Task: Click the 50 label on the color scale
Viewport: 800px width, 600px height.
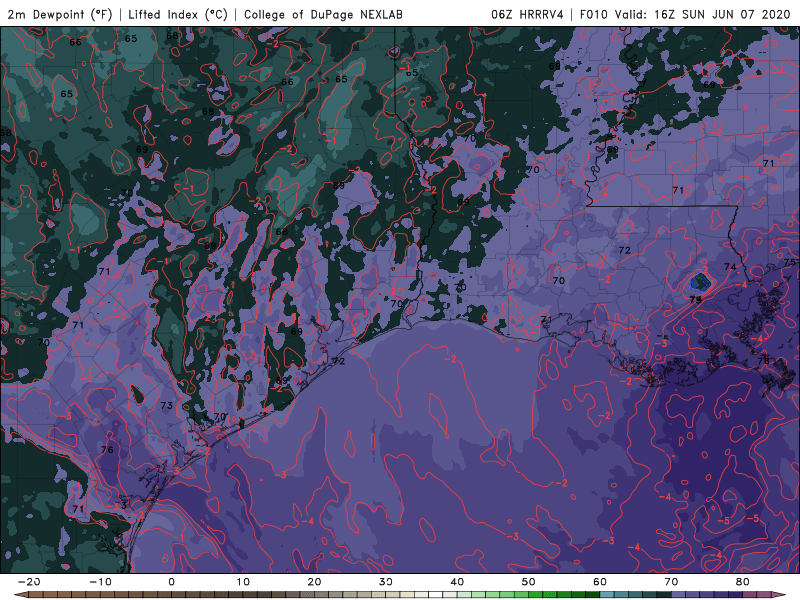Action: tap(529, 582)
